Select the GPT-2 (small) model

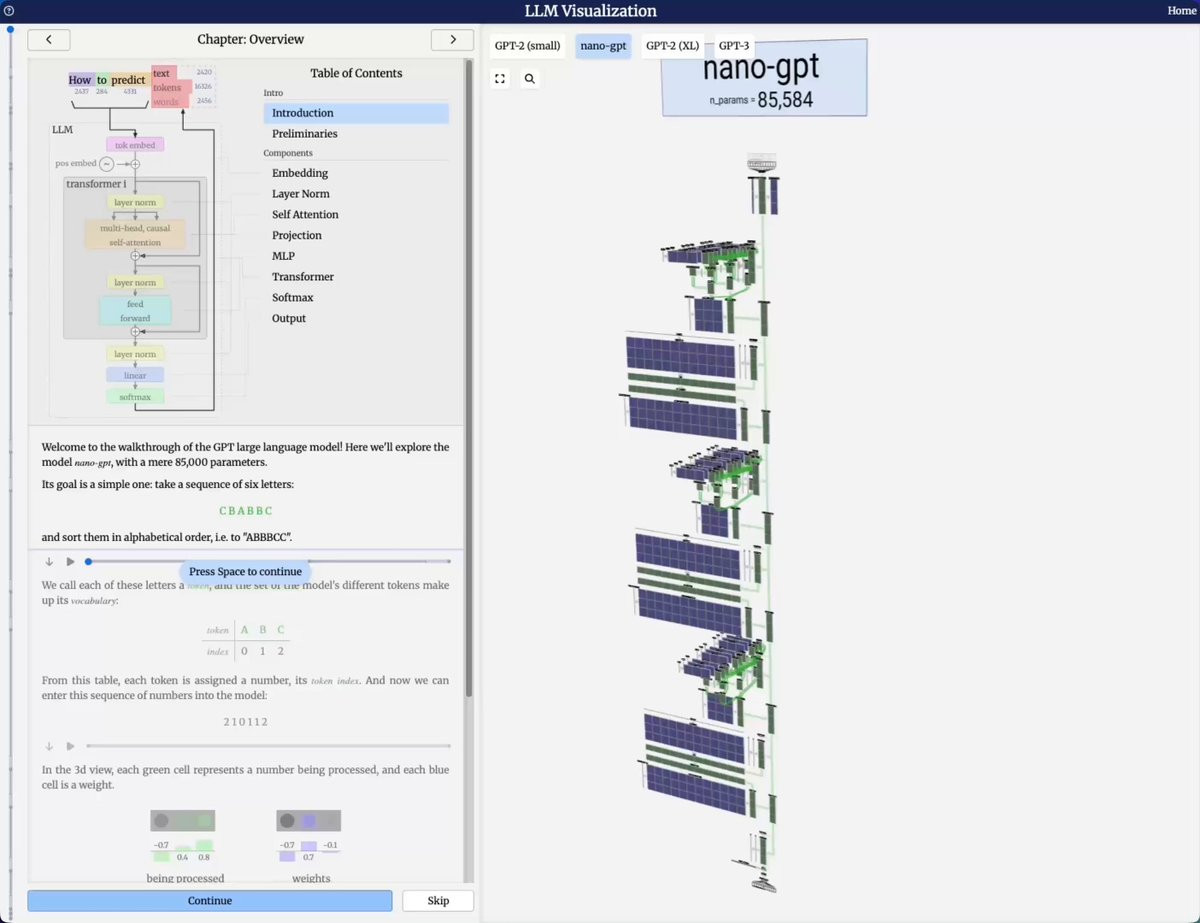pos(527,46)
